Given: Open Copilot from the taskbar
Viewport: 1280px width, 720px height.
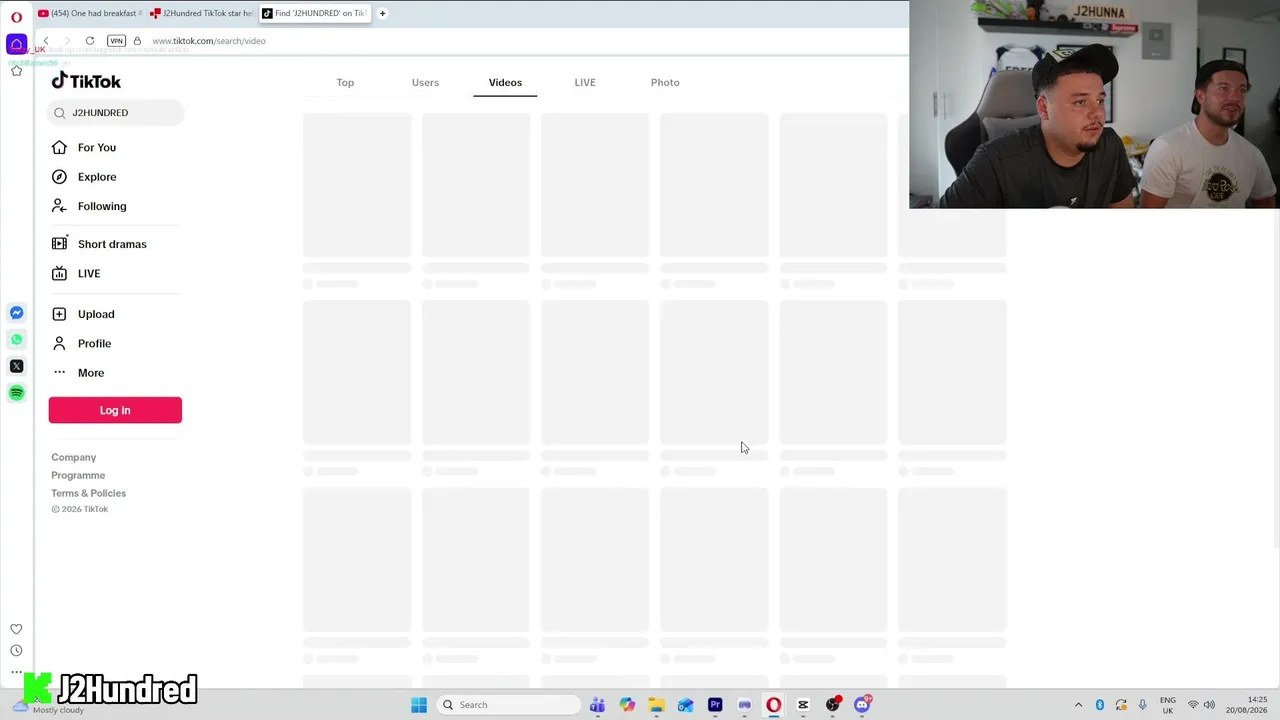Looking at the screenshot, I should (x=627, y=705).
